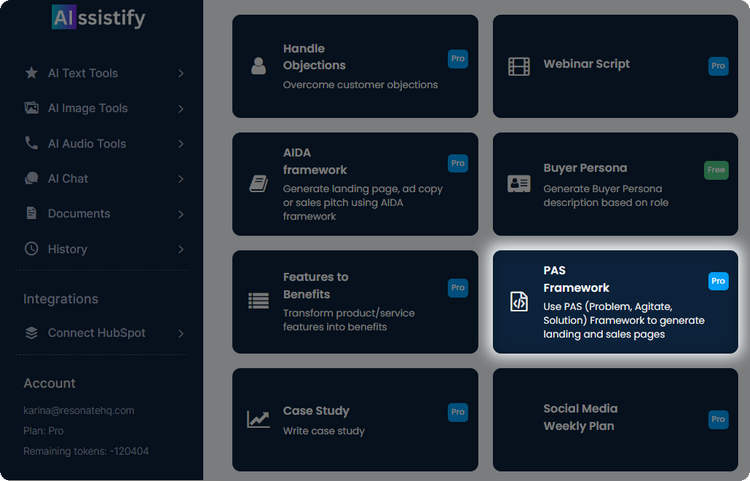
Task: Click the star icon beside AI Text Tools
Action: coord(31,73)
